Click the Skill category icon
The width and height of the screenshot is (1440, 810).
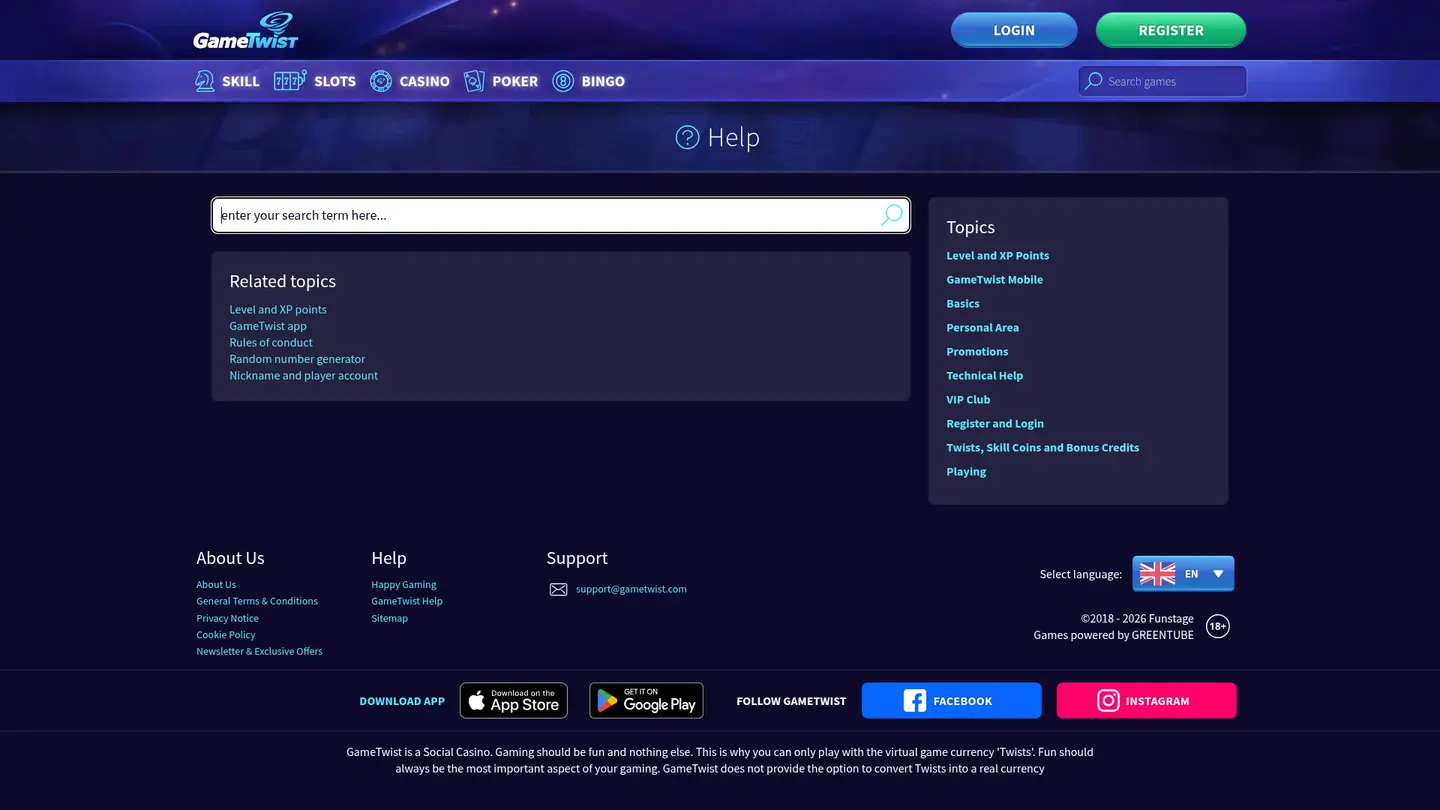point(205,81)
